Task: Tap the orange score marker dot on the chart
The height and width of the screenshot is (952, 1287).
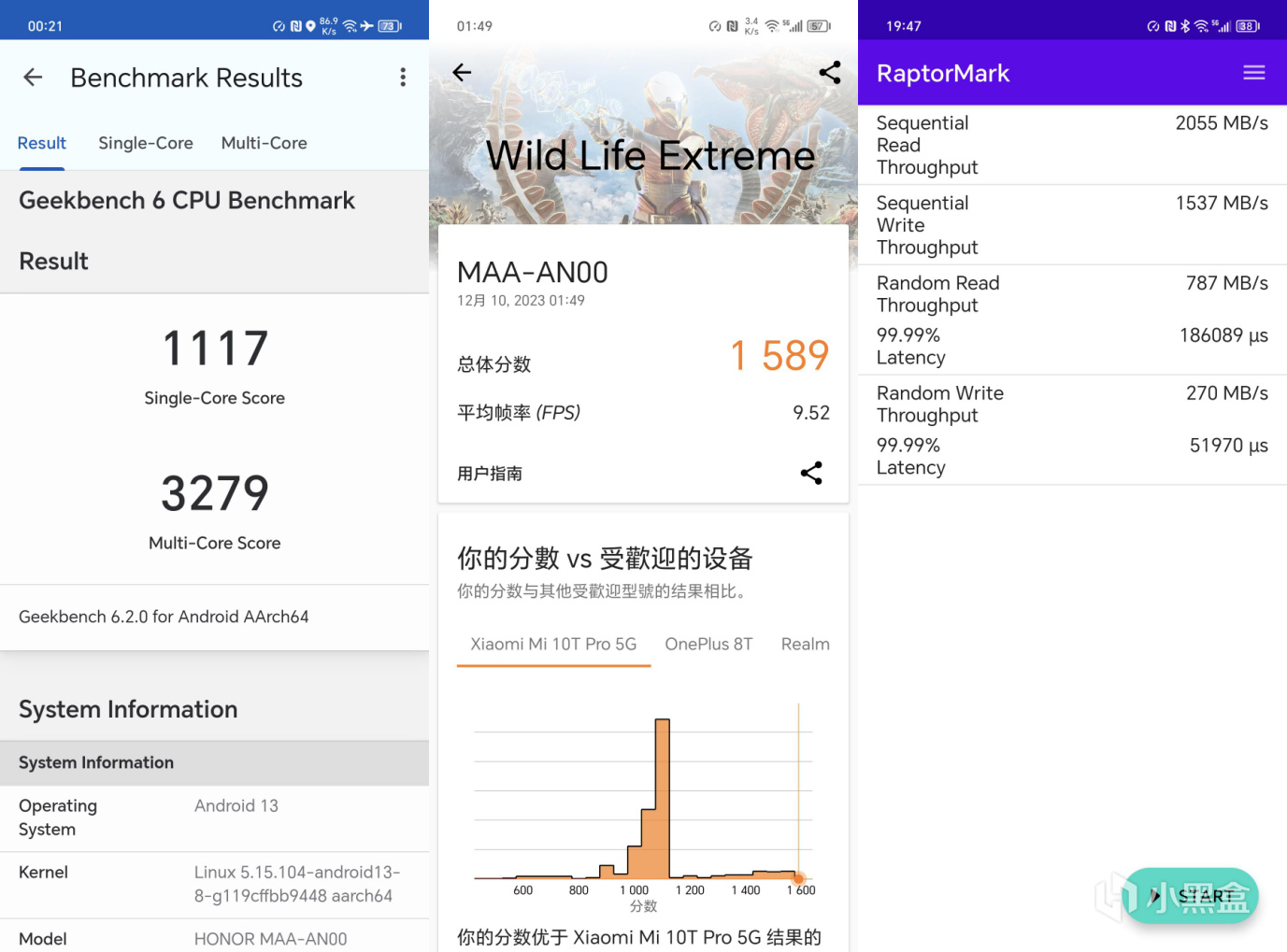Action: coord(799,878)
